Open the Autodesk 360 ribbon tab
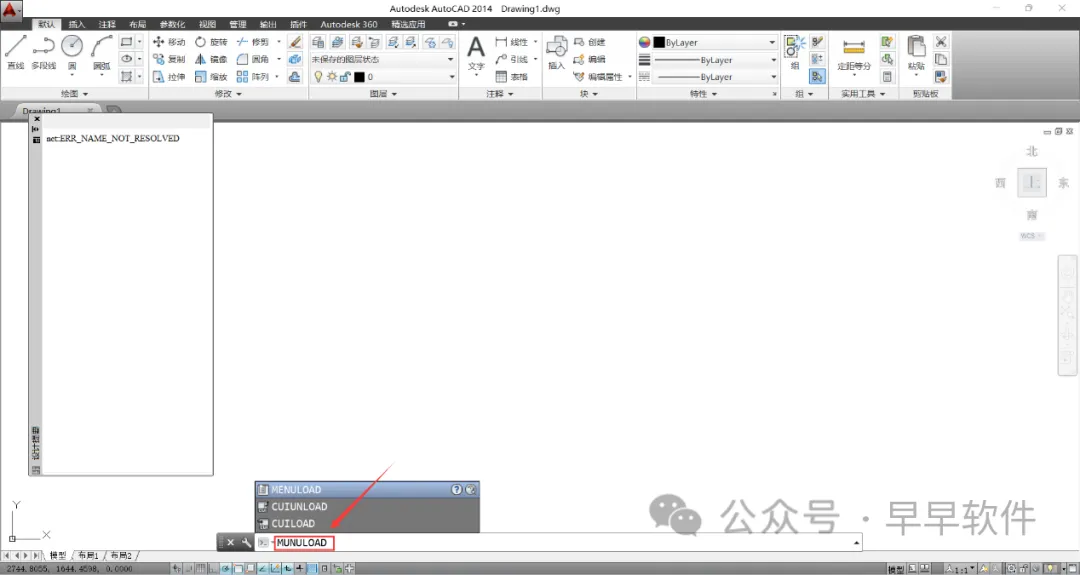This screenshot has height=575, width=1080. pos(349,24)
